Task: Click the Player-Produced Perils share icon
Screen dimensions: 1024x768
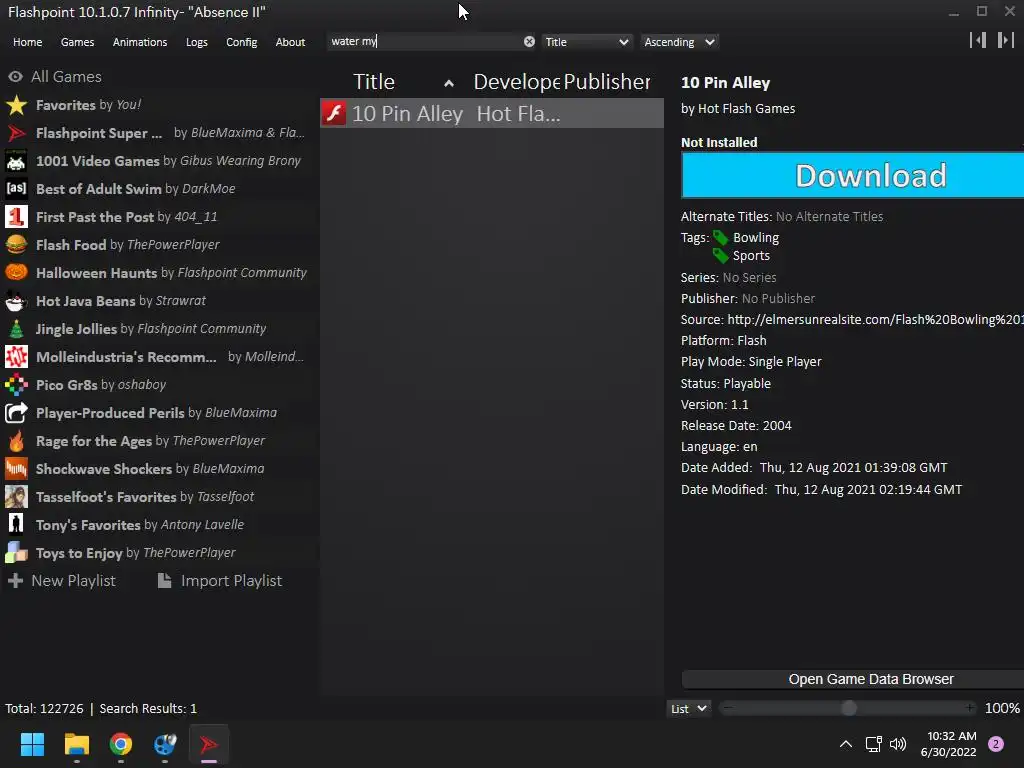Action: pos(16,413)
